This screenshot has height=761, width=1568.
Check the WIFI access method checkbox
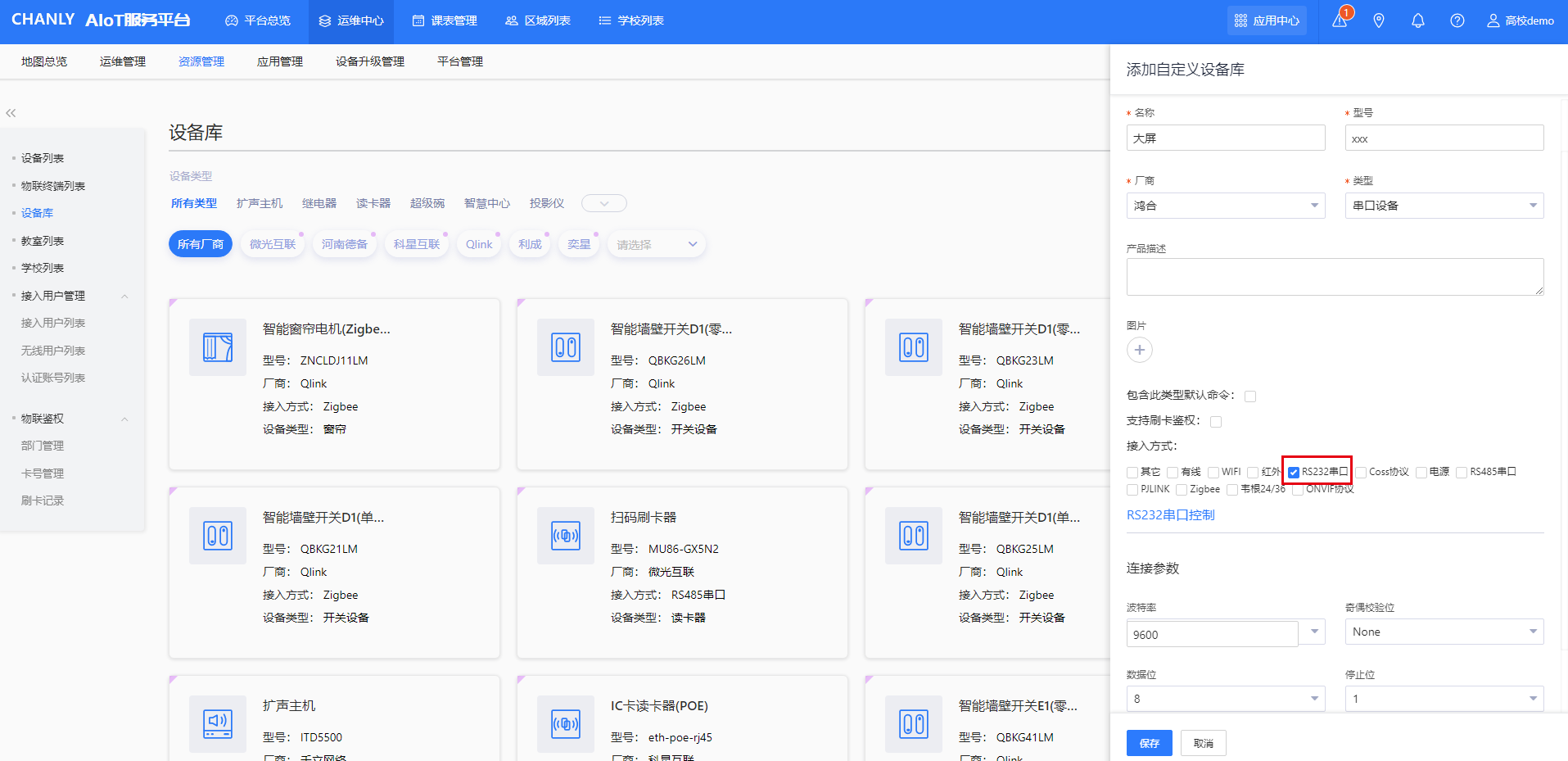pos(1213,473)
